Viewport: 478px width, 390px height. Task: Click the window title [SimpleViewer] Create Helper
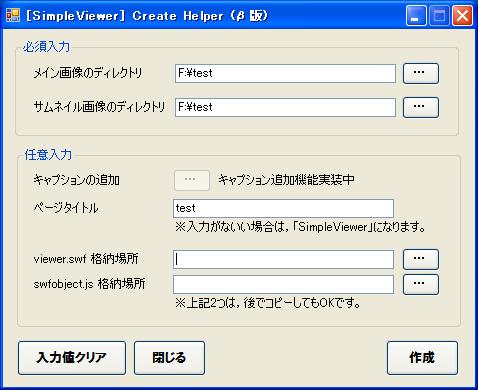coord(147,16)
